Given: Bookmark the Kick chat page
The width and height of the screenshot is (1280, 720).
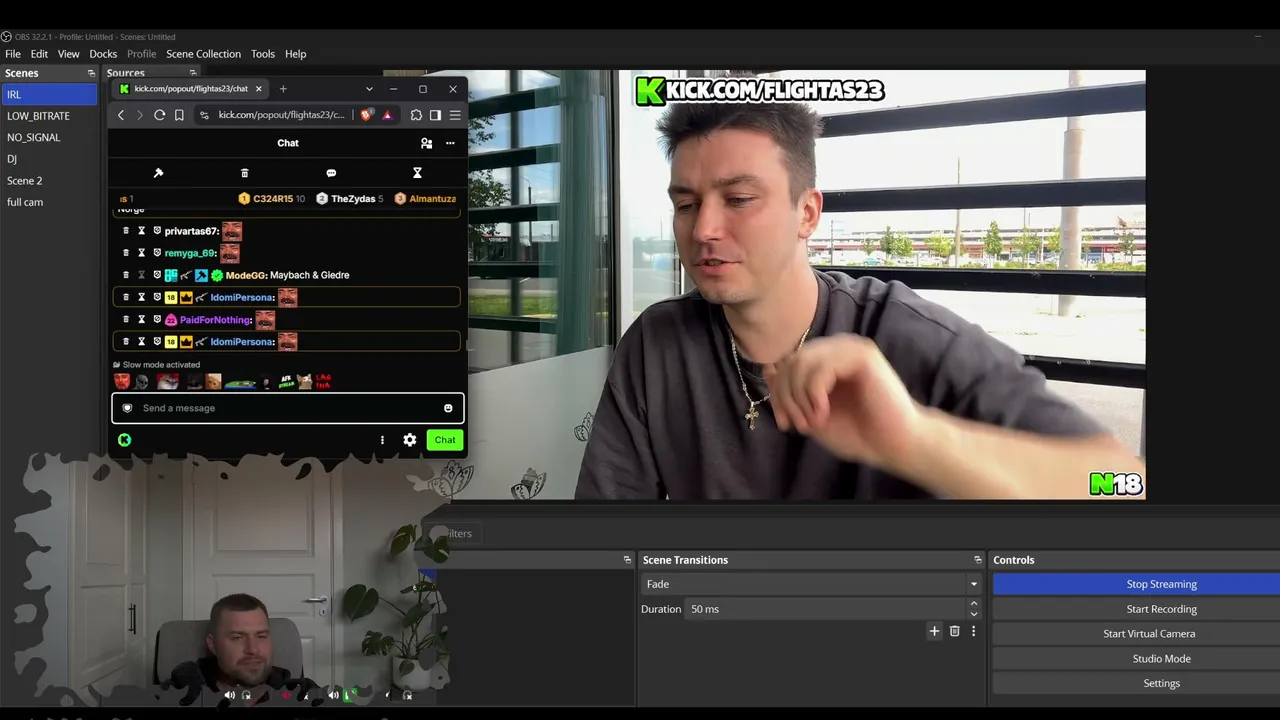Looking at the screenshot, I should (179, 115).
